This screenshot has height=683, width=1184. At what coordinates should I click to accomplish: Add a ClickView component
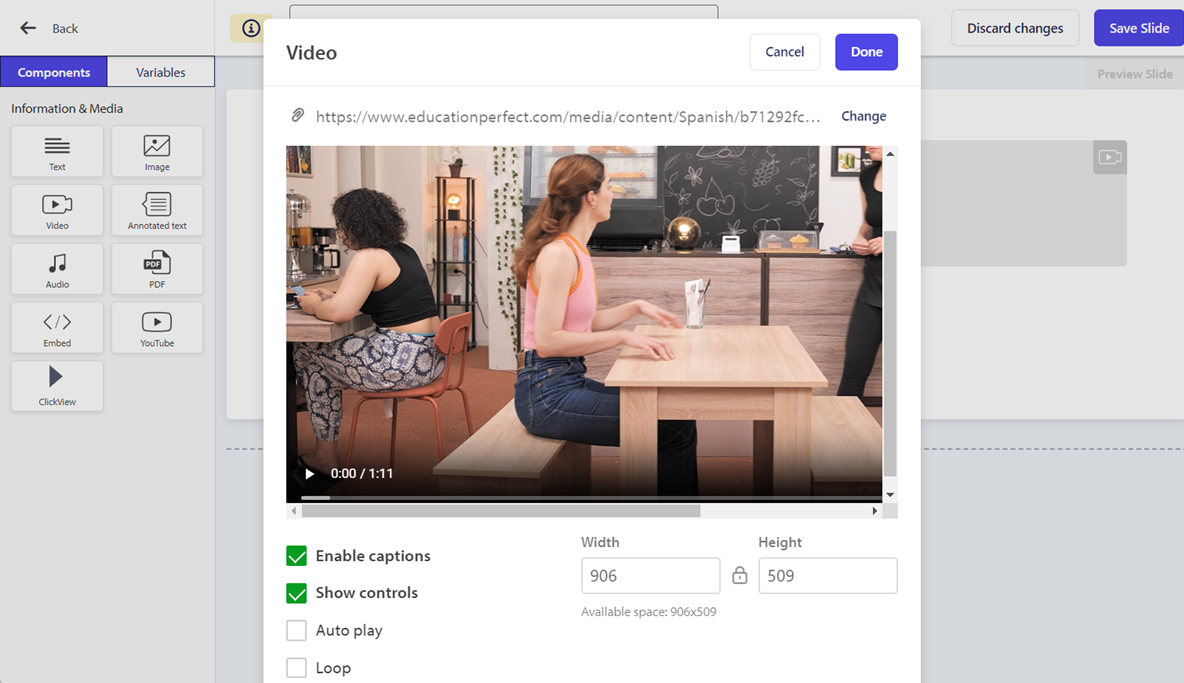tap(57, 386)
